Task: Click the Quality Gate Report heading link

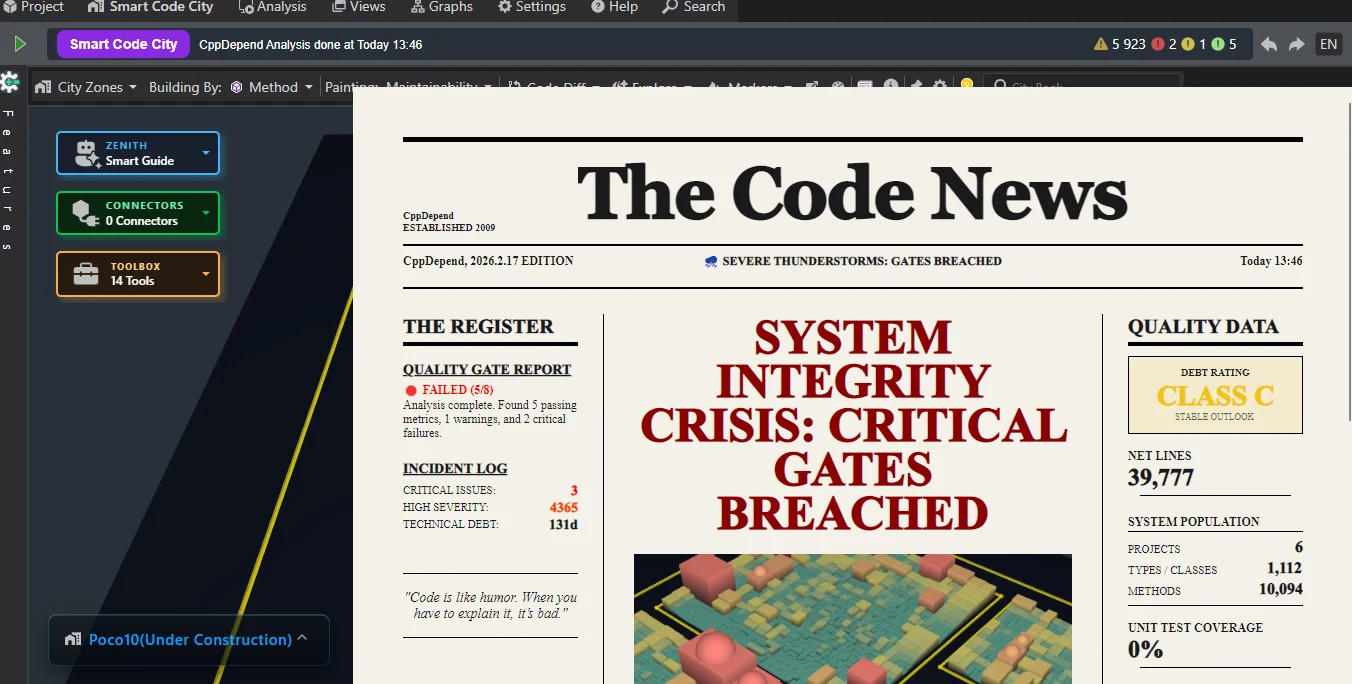Action: coord(487,369)
